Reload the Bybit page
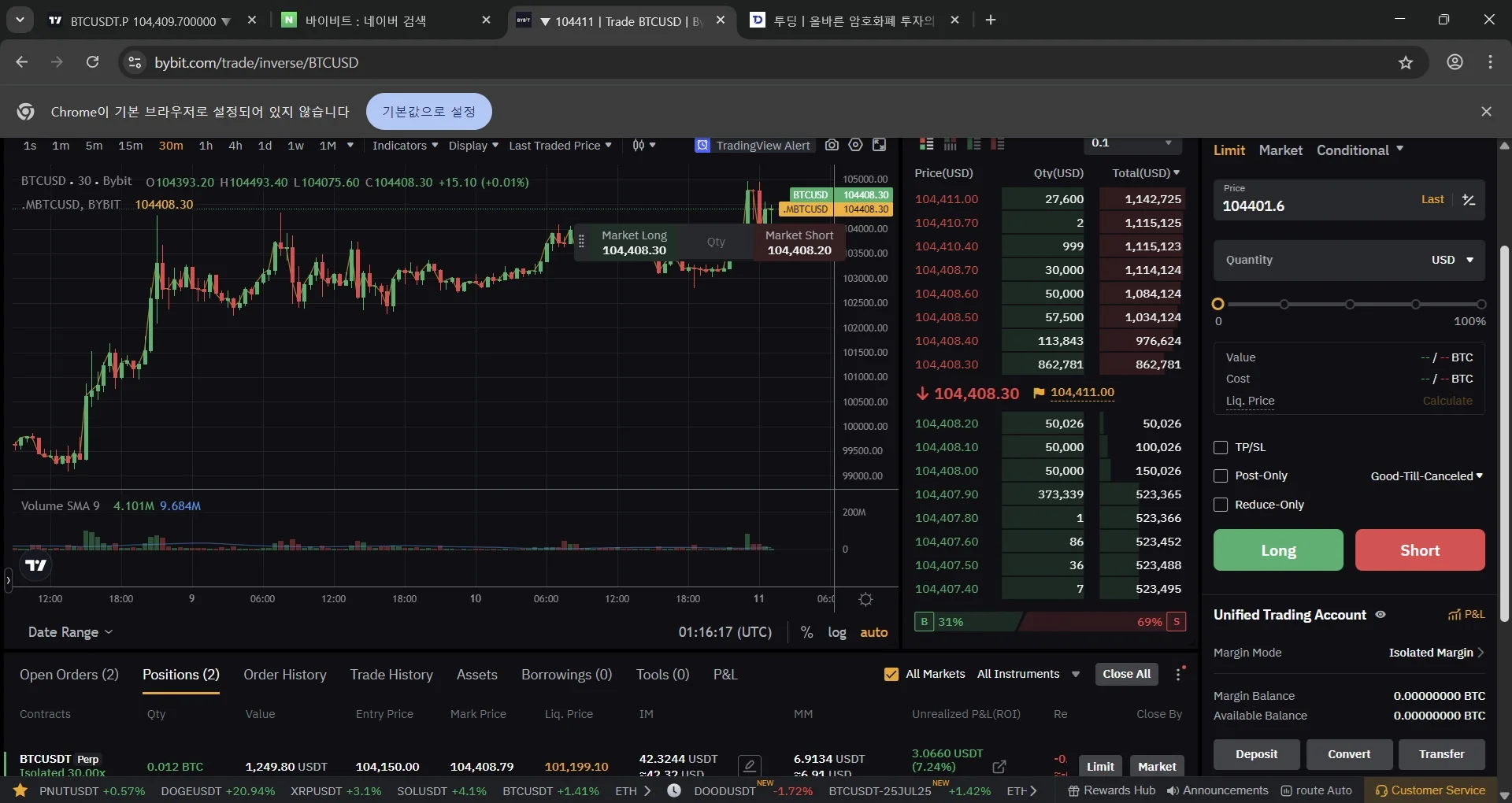Viewport: 1512px width, 803px height. coord(92,62)
